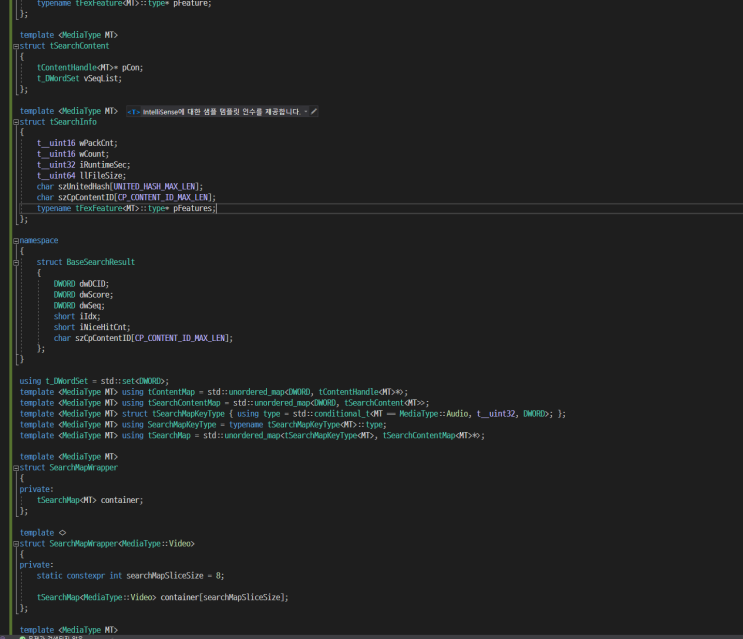
Task: Click the tSearchContent struct name
Action: (x=80, y=46)
